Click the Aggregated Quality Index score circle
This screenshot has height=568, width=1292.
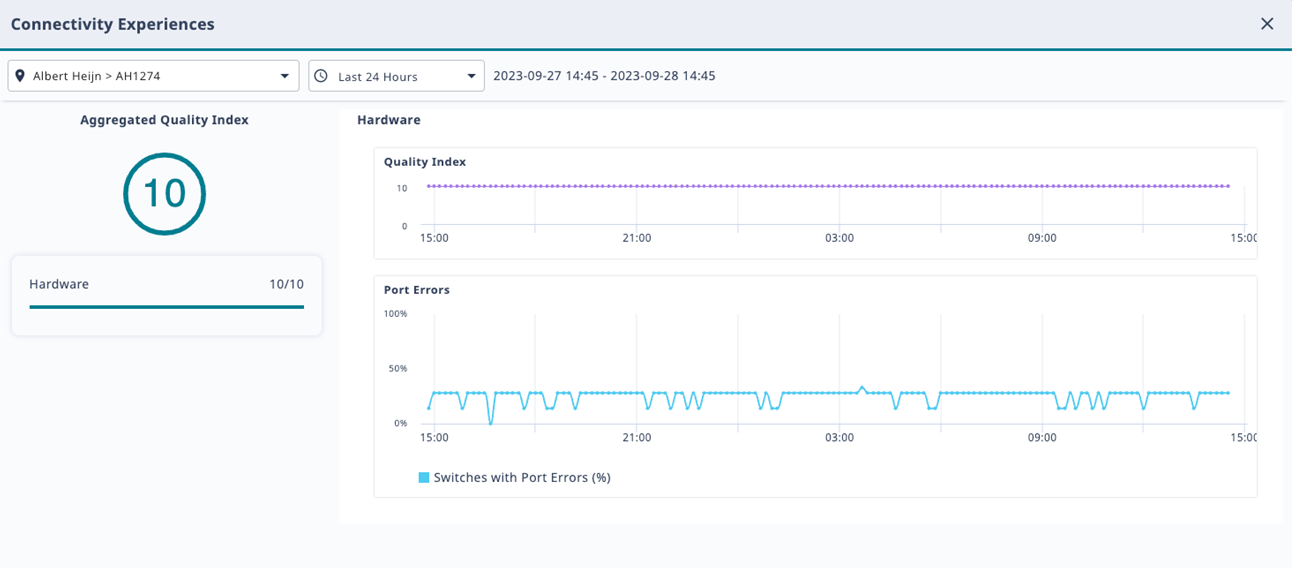coord(164,194)
